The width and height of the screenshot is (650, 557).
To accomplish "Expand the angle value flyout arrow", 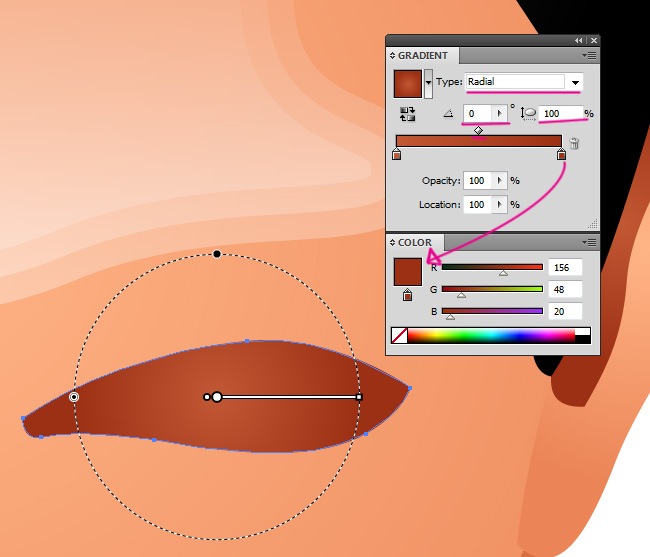I will (x=501, y=114).
